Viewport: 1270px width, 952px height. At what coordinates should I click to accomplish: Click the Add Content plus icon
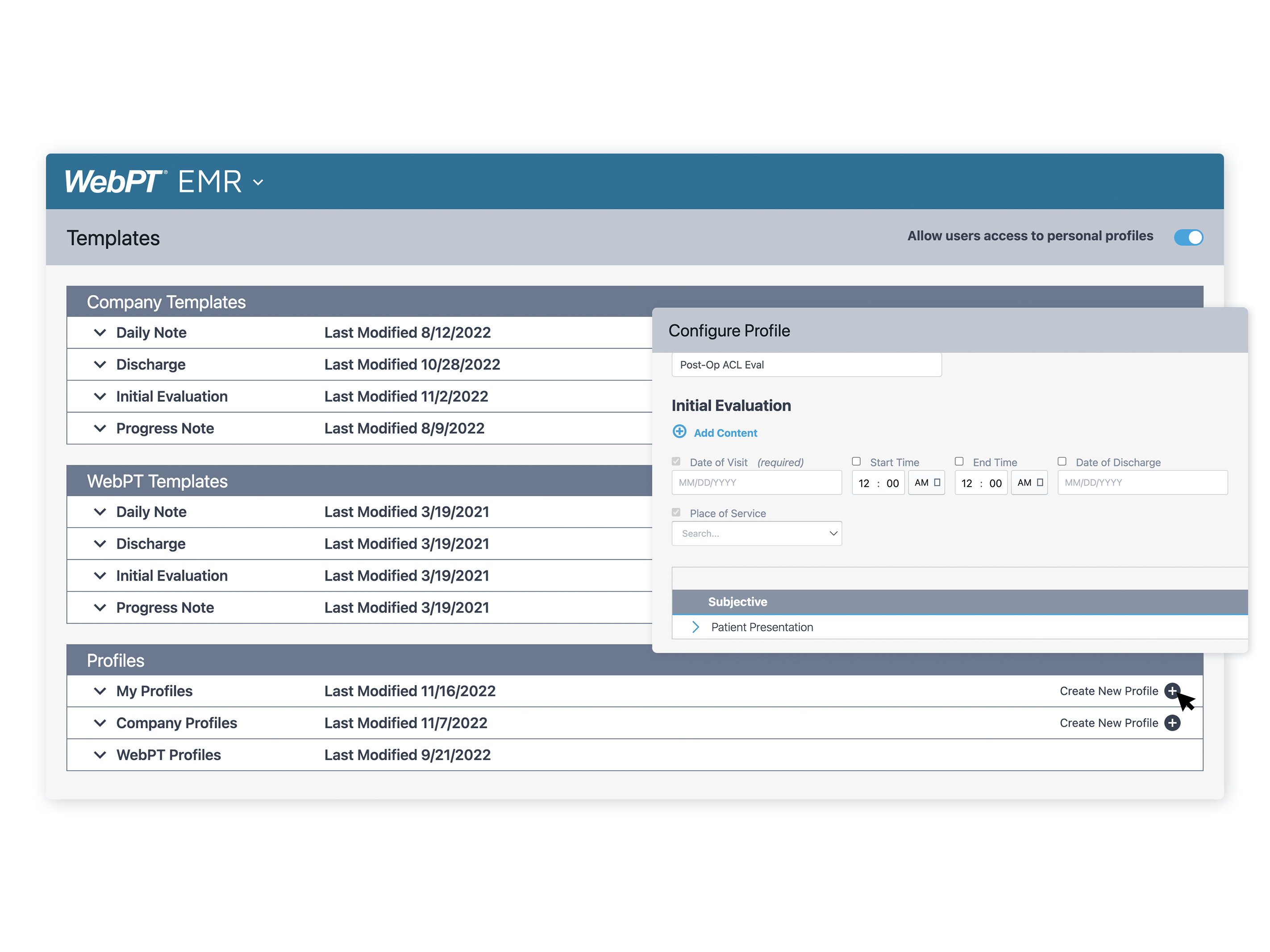[680, 432]
